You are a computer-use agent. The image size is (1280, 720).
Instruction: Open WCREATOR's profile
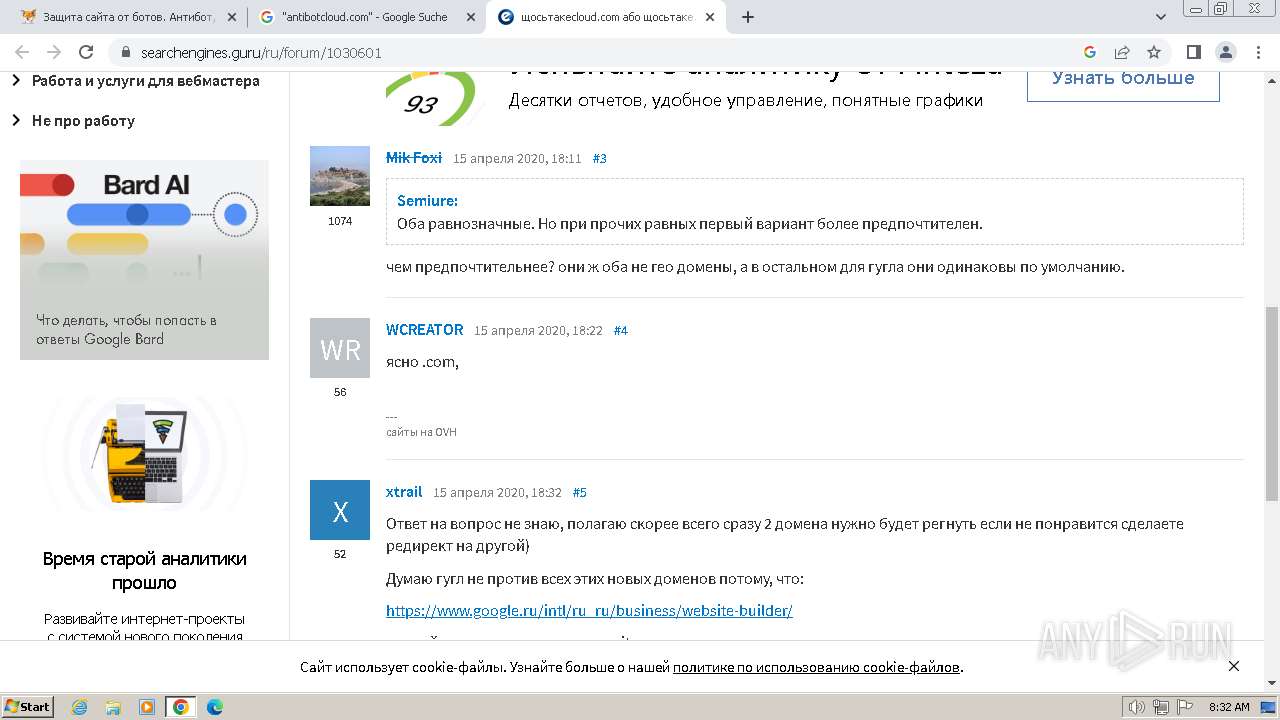pos(425,329)
